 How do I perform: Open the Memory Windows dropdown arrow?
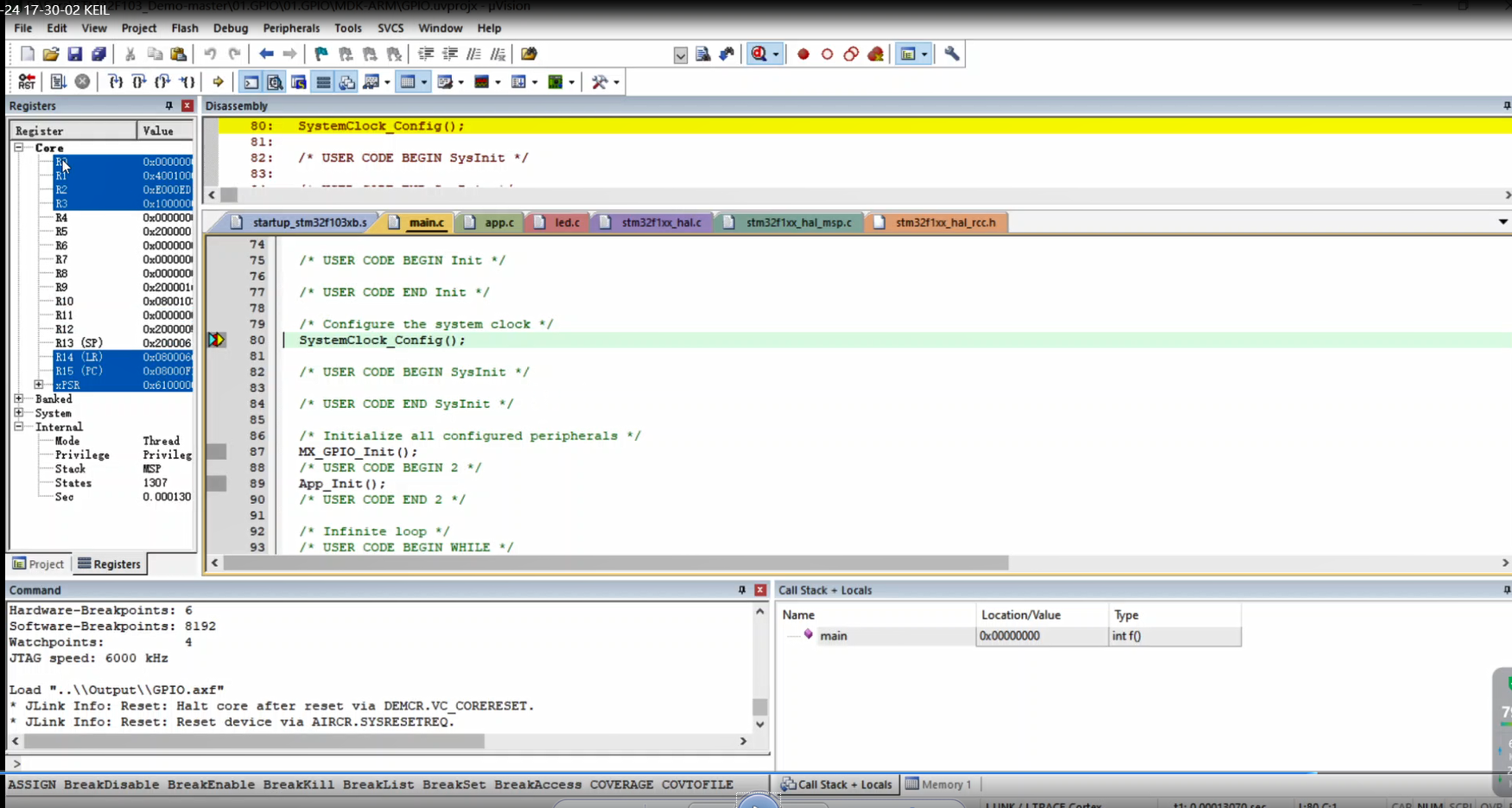(424, 82)
